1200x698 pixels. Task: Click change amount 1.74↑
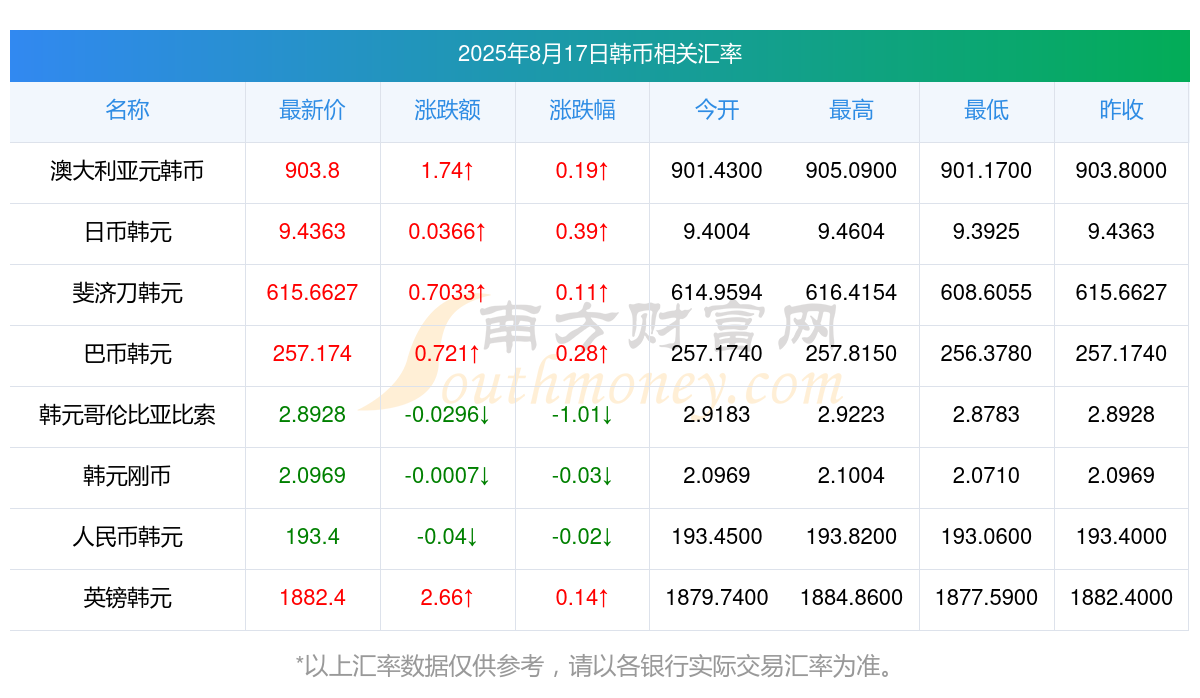pyautogui.click(x=447, y=171)
